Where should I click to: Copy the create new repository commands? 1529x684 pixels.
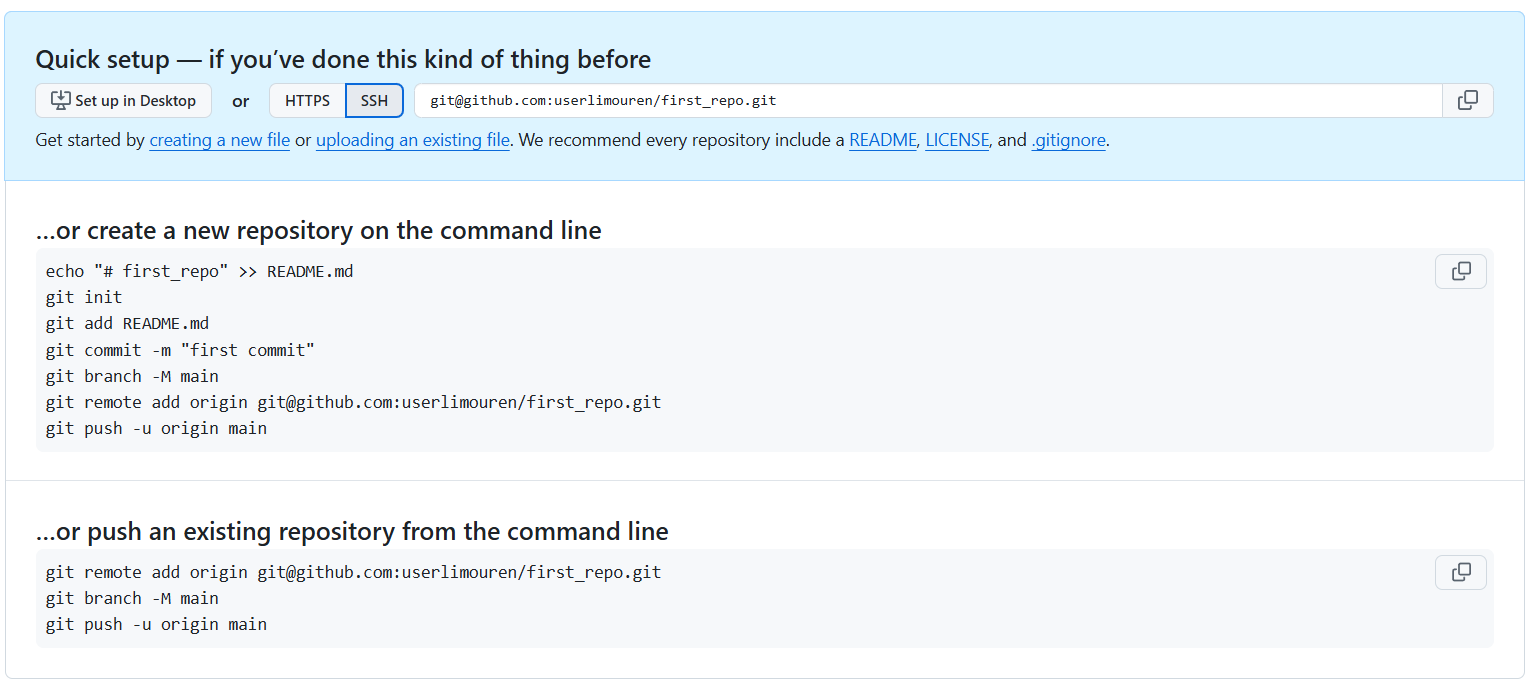[1460, 272]
